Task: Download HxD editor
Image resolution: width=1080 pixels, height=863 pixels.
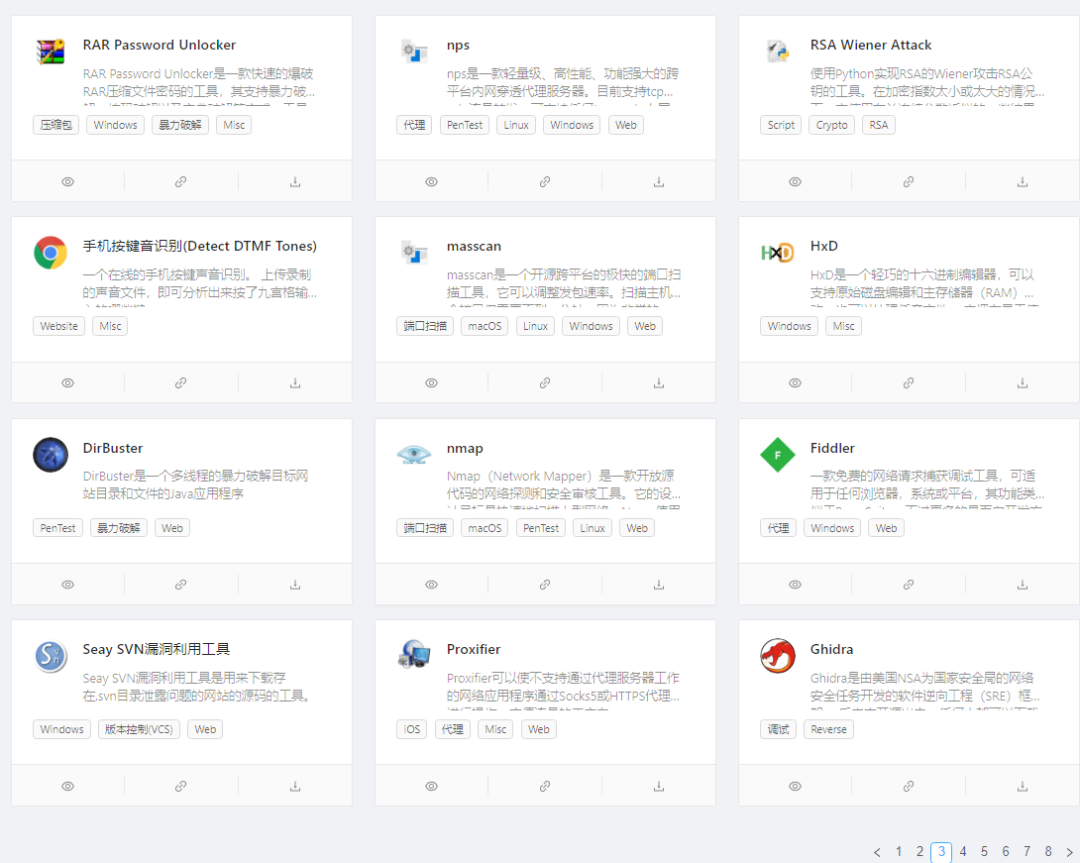Action: click(1022, 383)
